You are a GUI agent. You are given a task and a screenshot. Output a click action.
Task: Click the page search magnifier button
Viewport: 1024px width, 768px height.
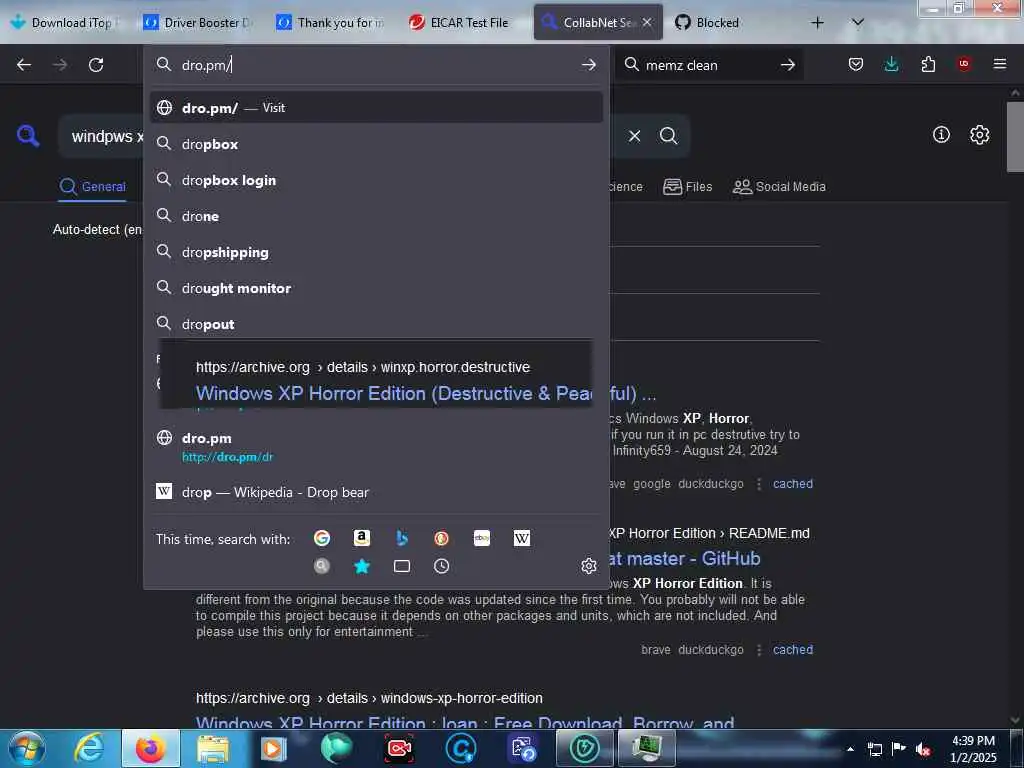tap(668, 136)
